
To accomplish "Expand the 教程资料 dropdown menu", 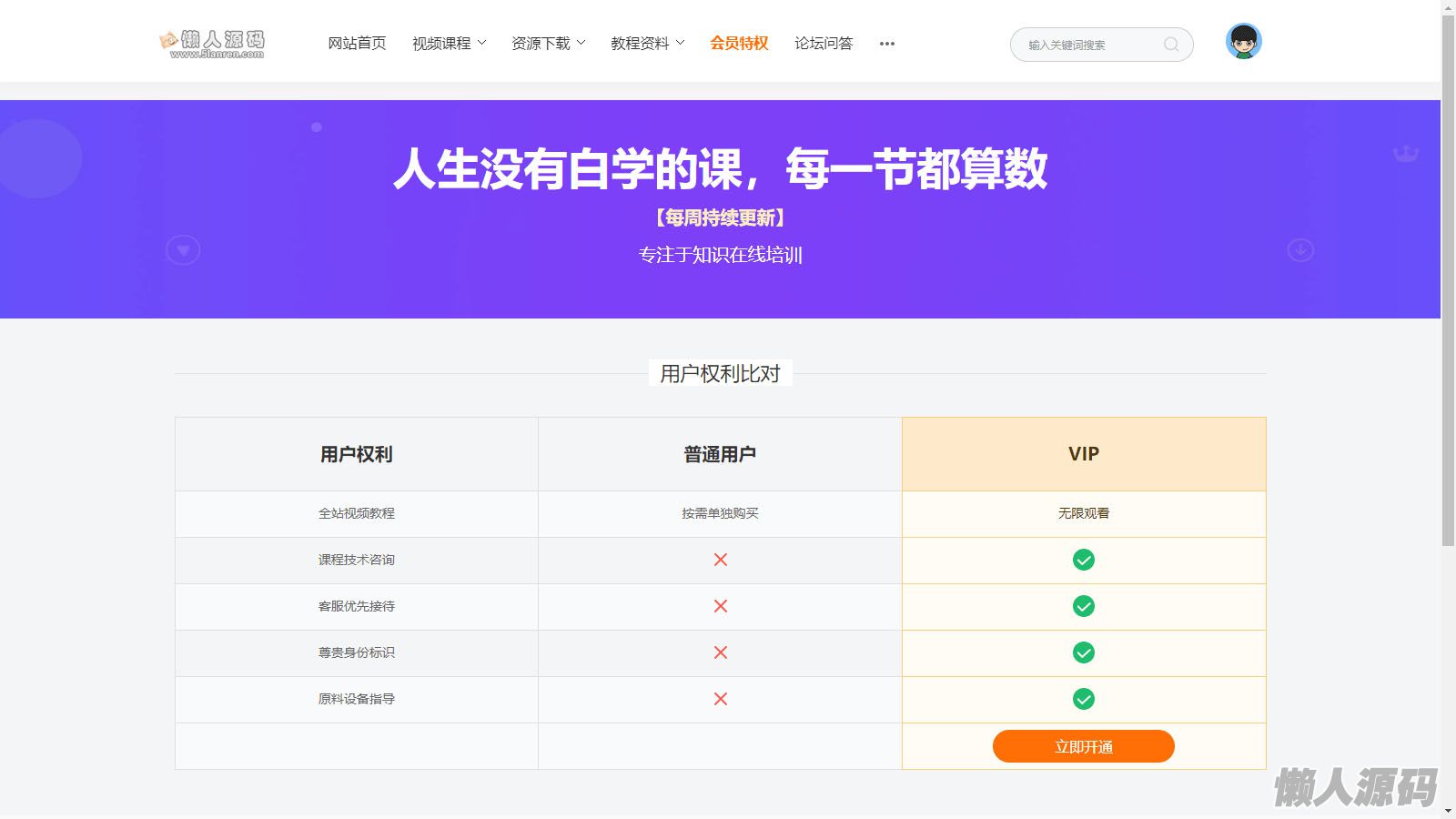I will (x=648, y=44).
